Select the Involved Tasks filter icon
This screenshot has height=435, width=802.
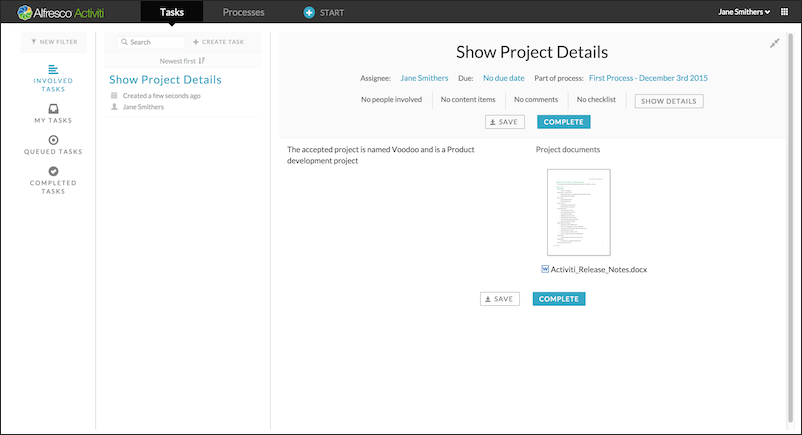click(54, 69)
